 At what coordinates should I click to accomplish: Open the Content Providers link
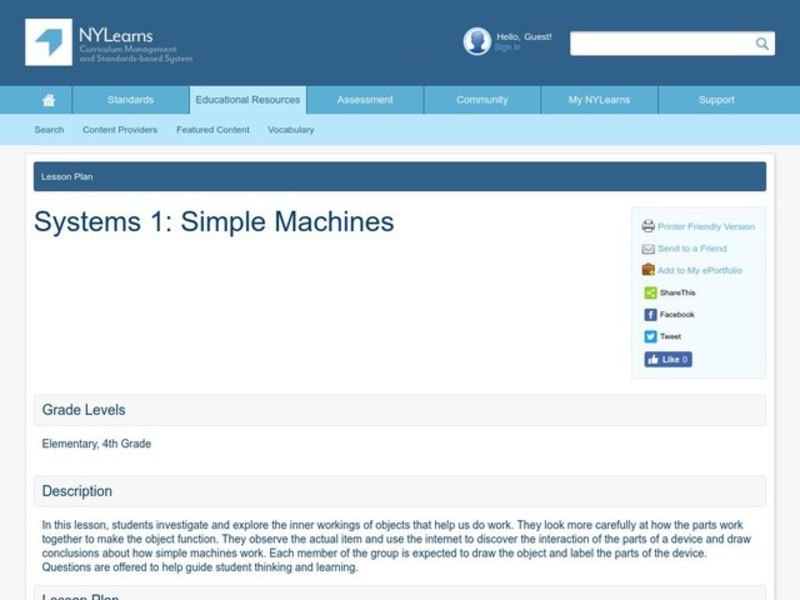point(119,130)
